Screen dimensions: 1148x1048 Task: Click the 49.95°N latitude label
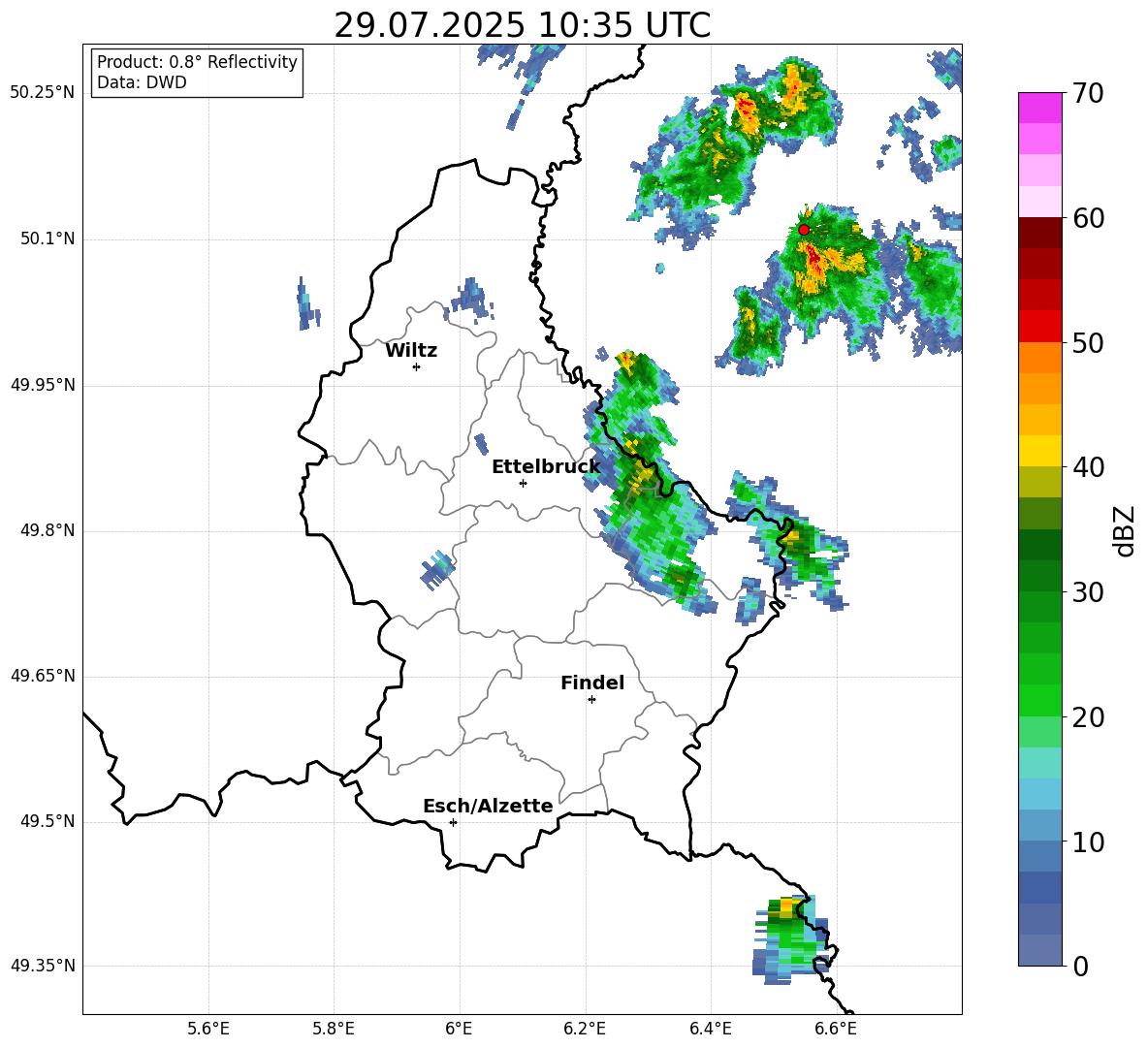[x=43, y=385]
